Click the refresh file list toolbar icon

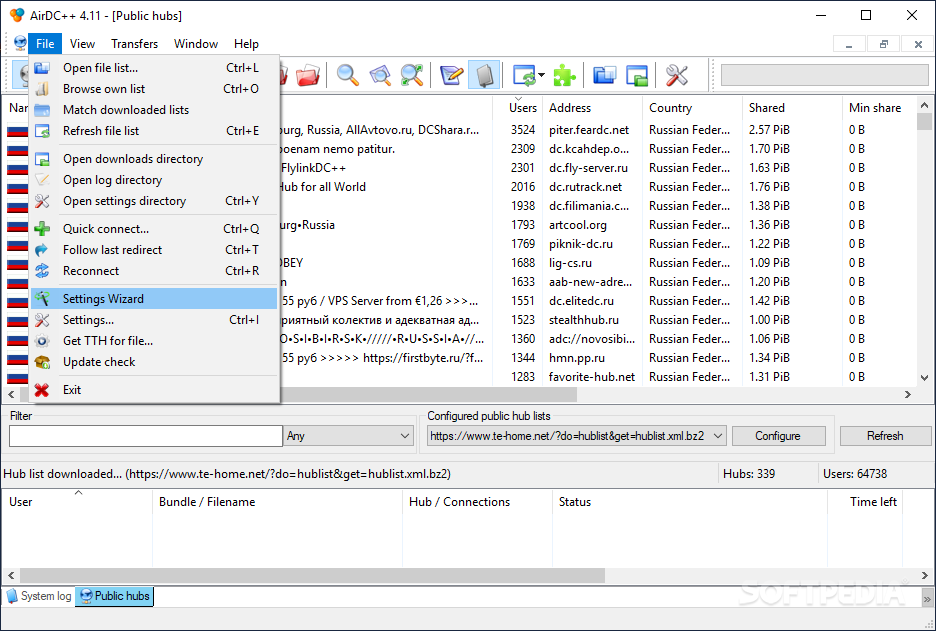tap(524, 75)
